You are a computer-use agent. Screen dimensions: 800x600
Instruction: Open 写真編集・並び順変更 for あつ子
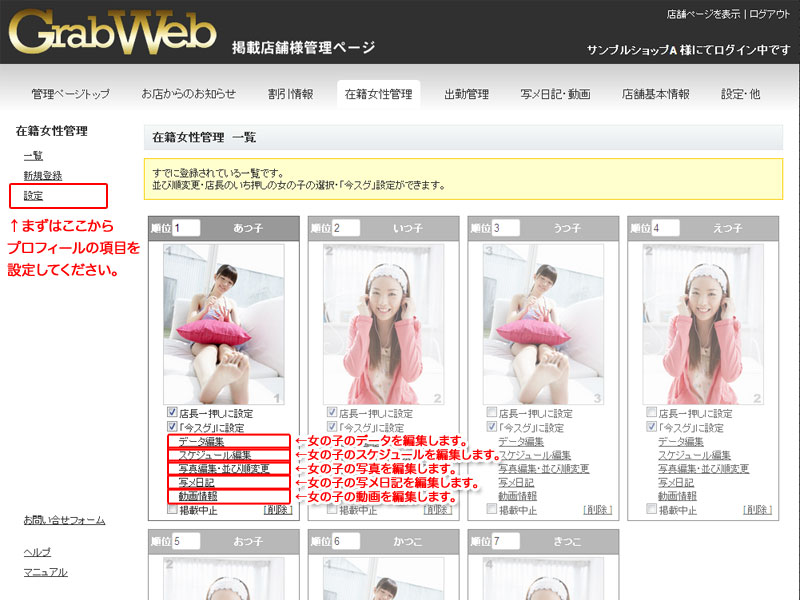point(224,468)
